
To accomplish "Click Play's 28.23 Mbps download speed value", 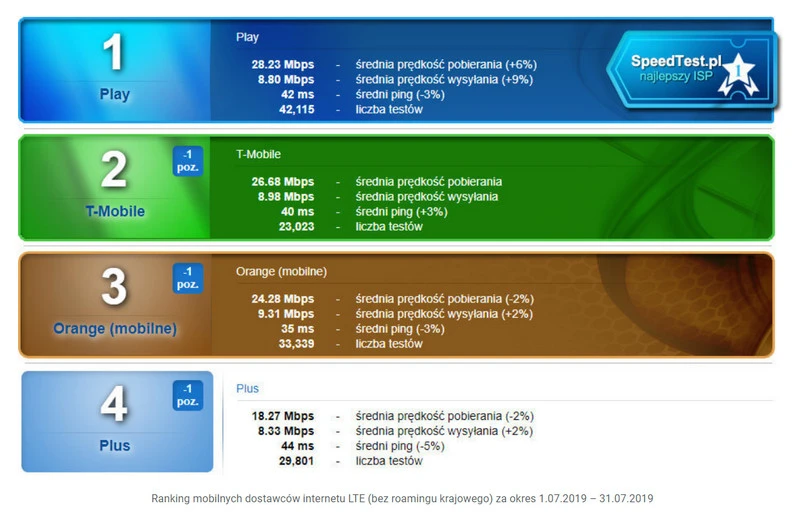I will [x=282, y=65].
